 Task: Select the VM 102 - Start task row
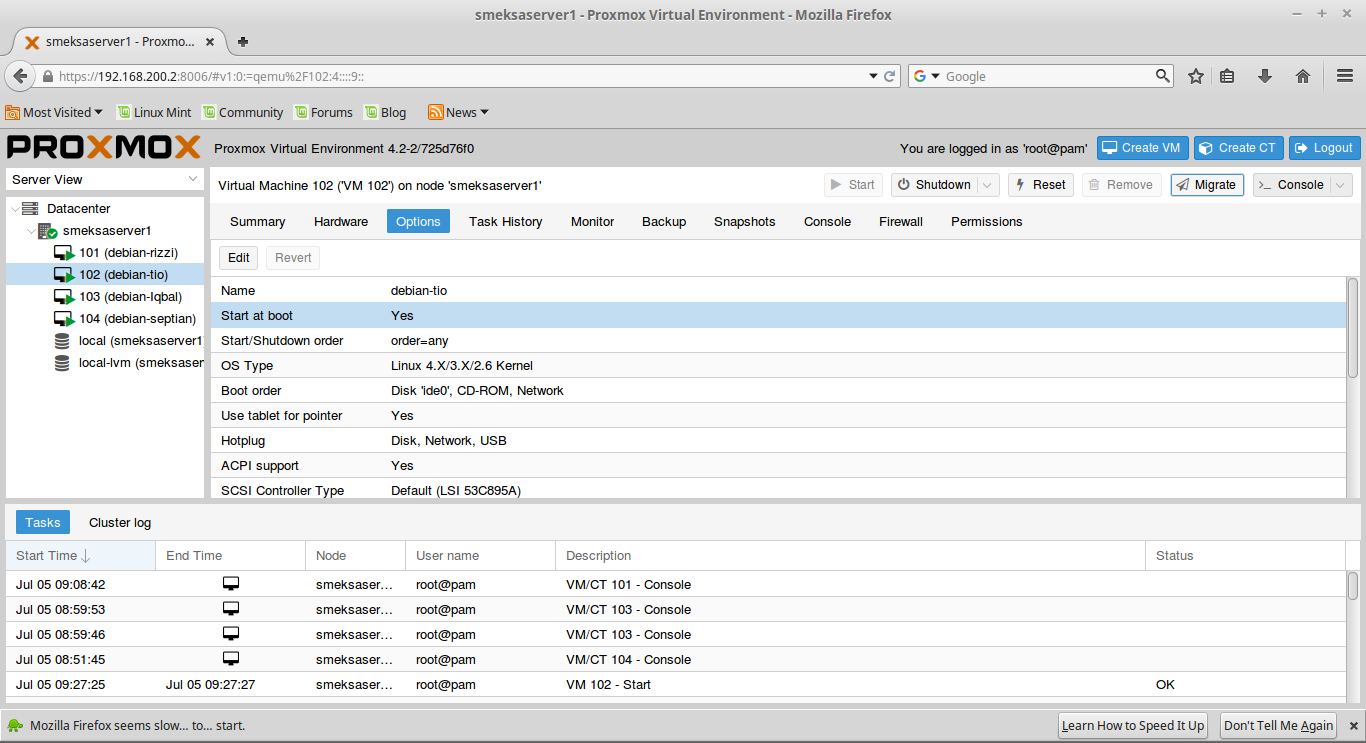point(676,685)
